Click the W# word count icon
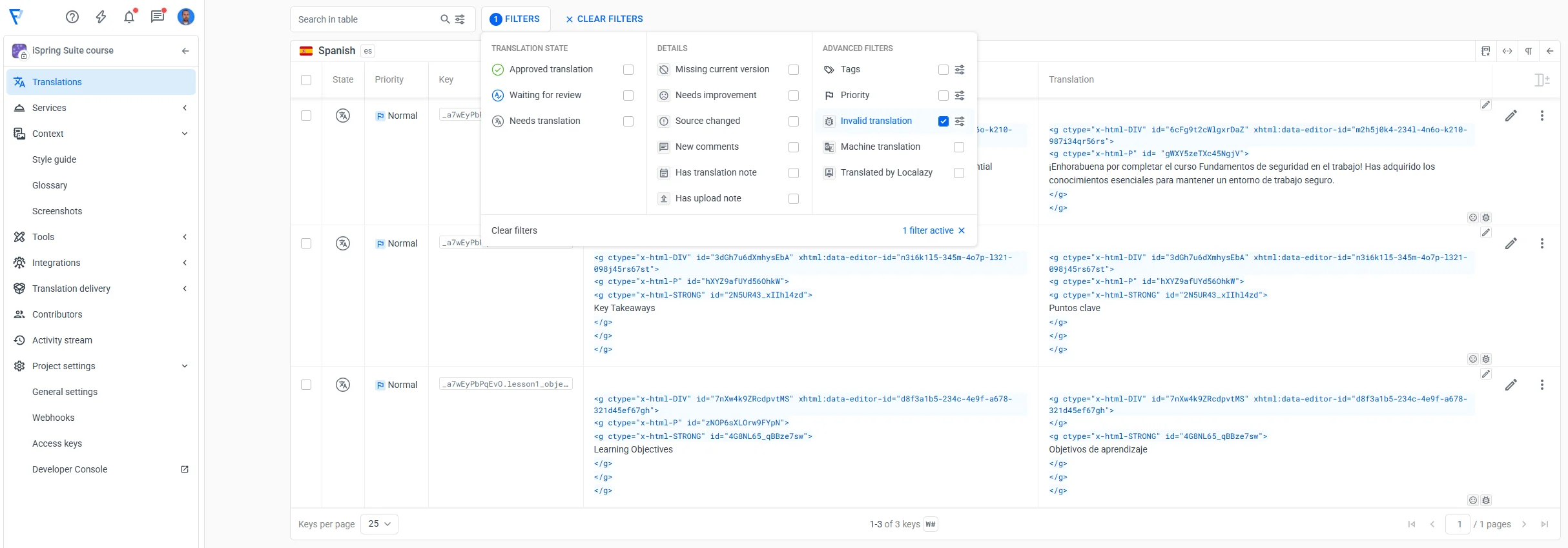 point(931,524)
